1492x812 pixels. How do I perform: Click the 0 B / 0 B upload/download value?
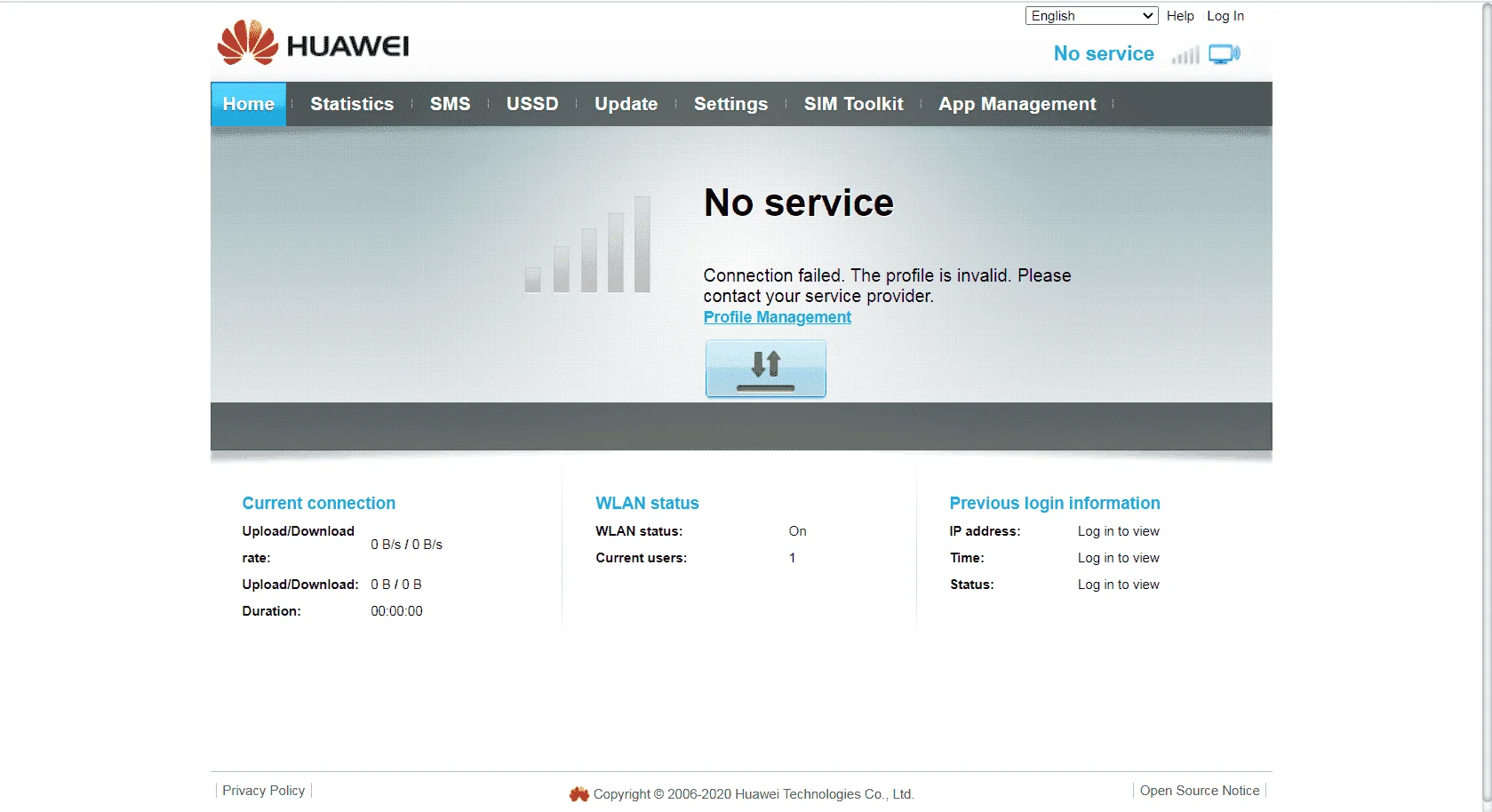396,585
